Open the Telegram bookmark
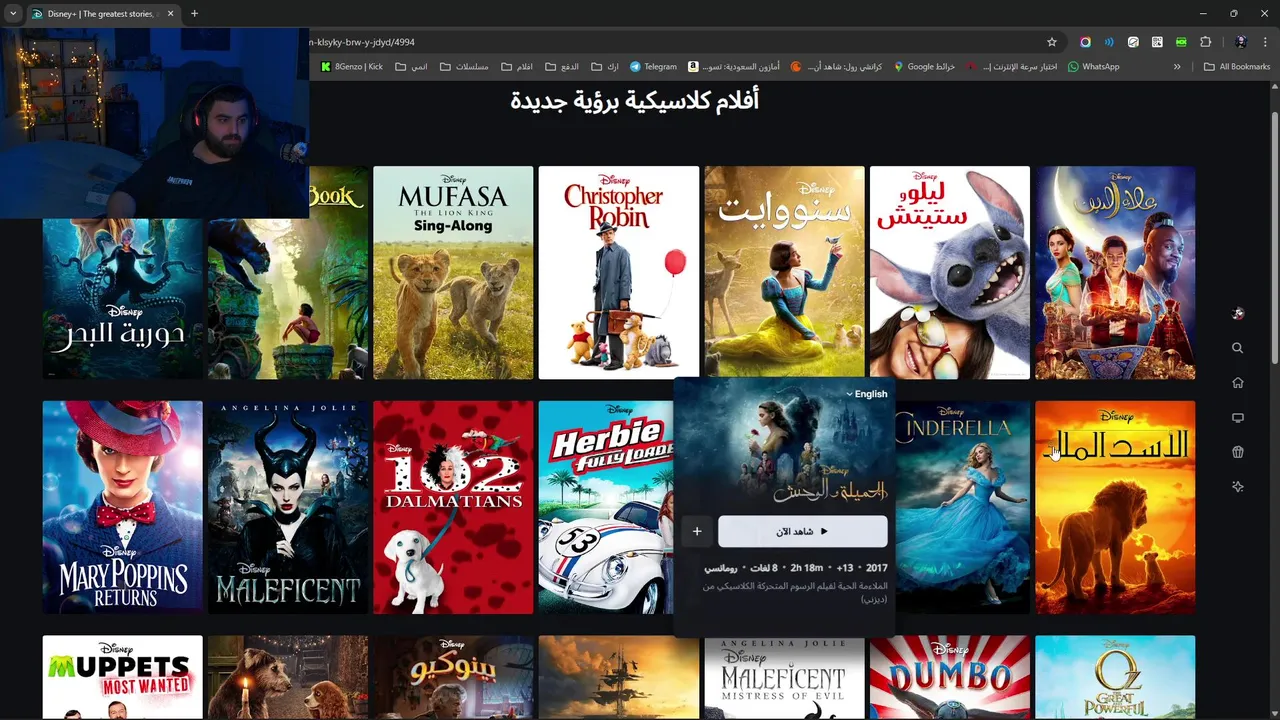 tap(653, 67)
